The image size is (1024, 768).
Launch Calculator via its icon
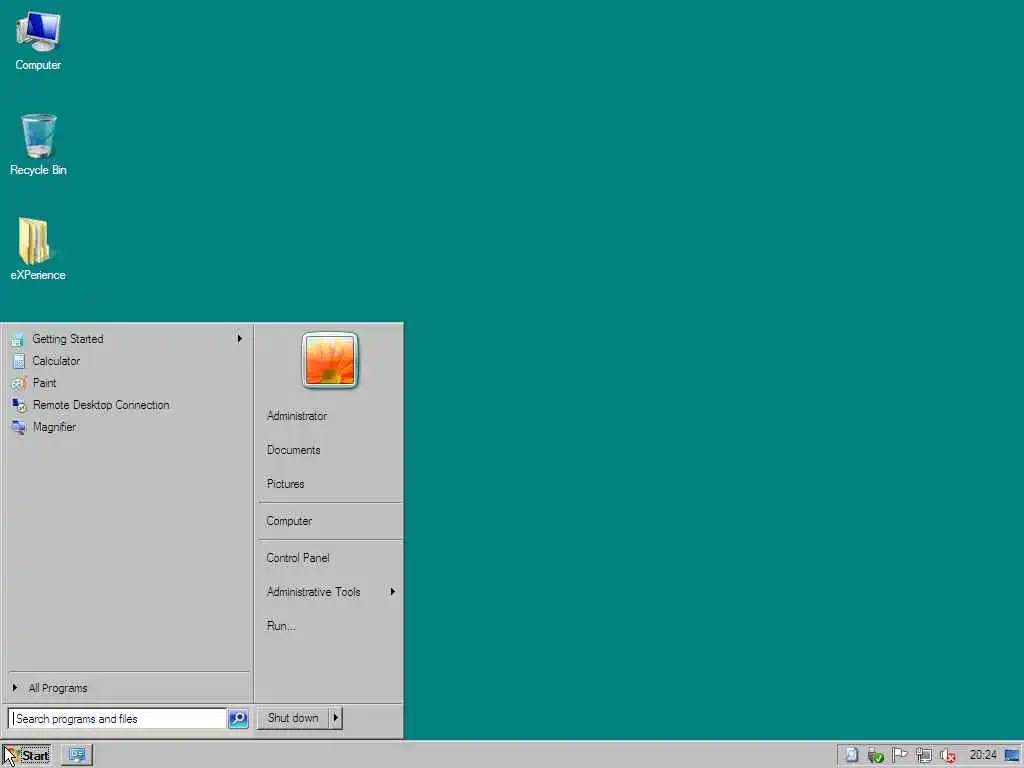click(x=18, y=361)
